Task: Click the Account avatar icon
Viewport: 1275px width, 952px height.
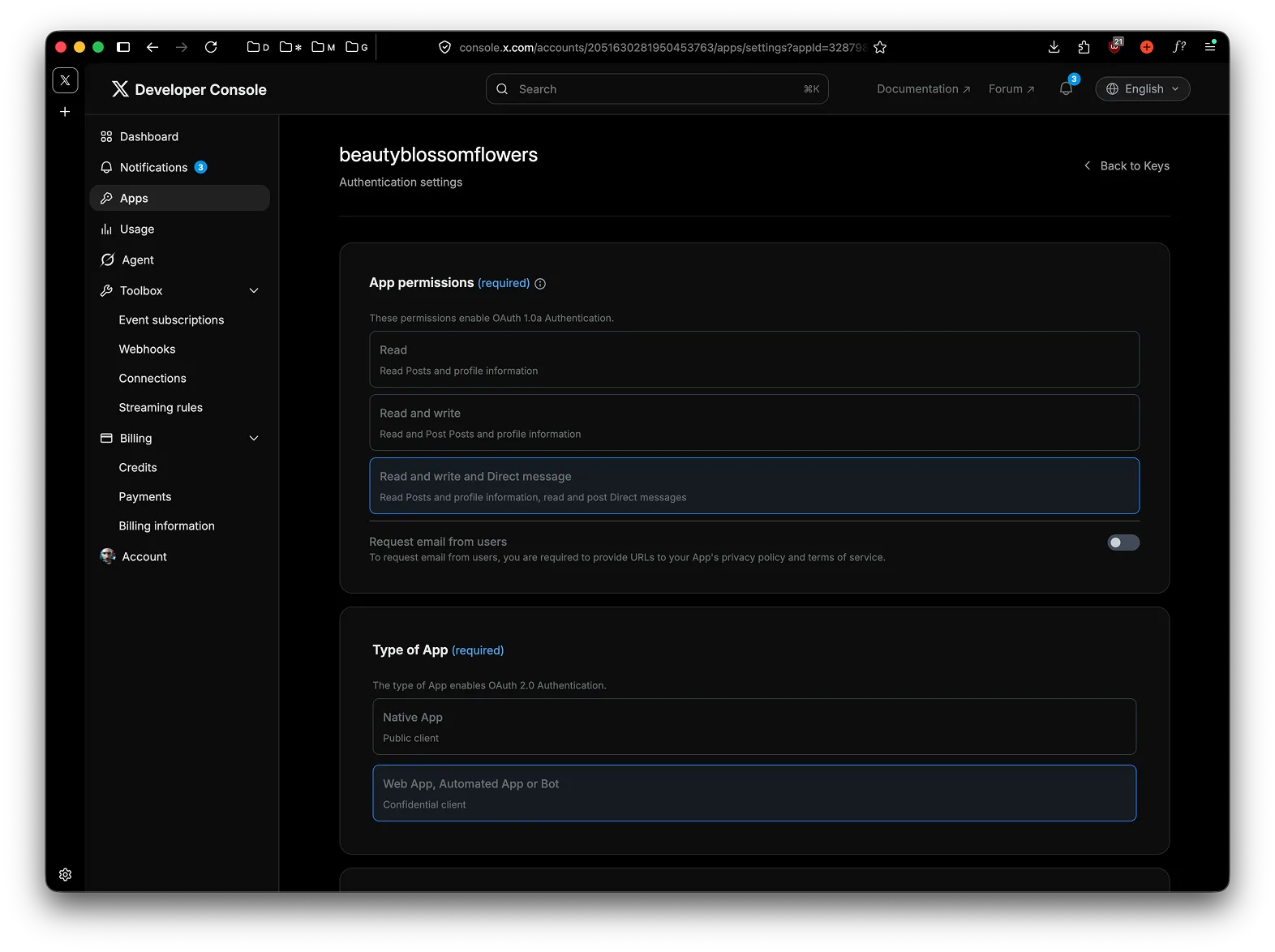Action: [108, 556]
